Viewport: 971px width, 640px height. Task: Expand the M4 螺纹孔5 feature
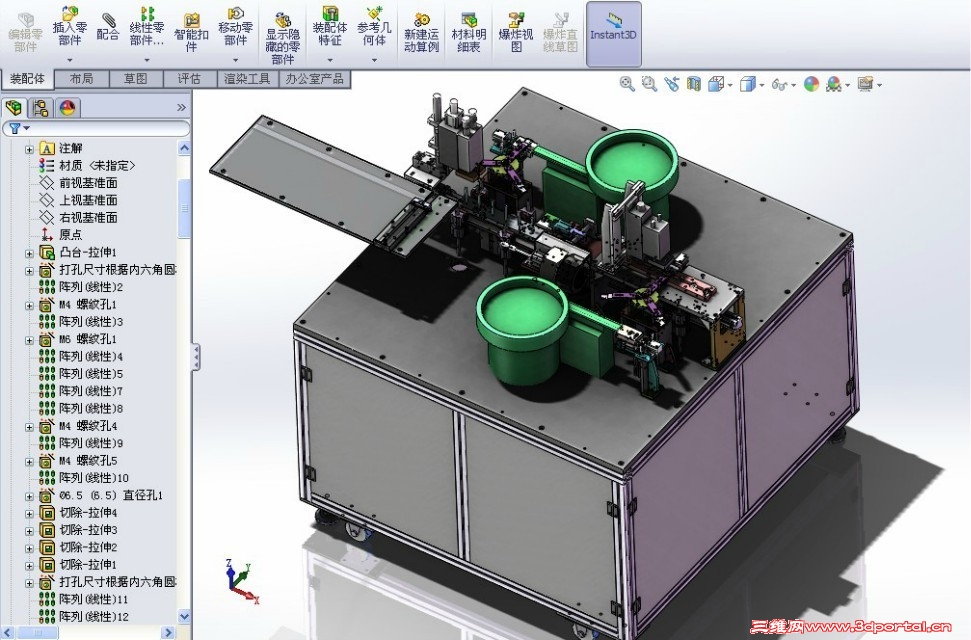[x=29, y=461]
